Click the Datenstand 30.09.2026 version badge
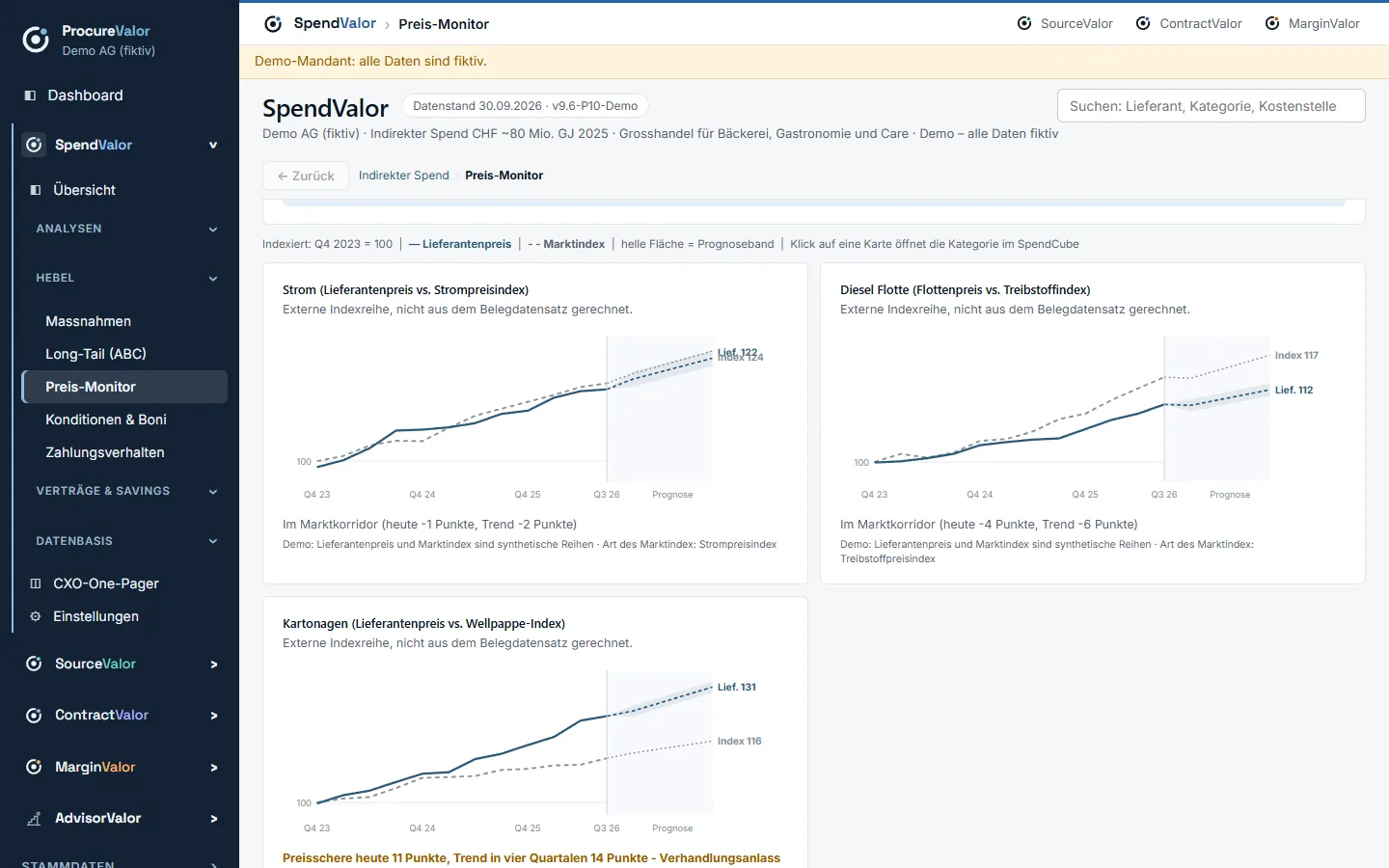Image resolution: width=1389 pixels, height=868 pixels. (x=526, y=106)
